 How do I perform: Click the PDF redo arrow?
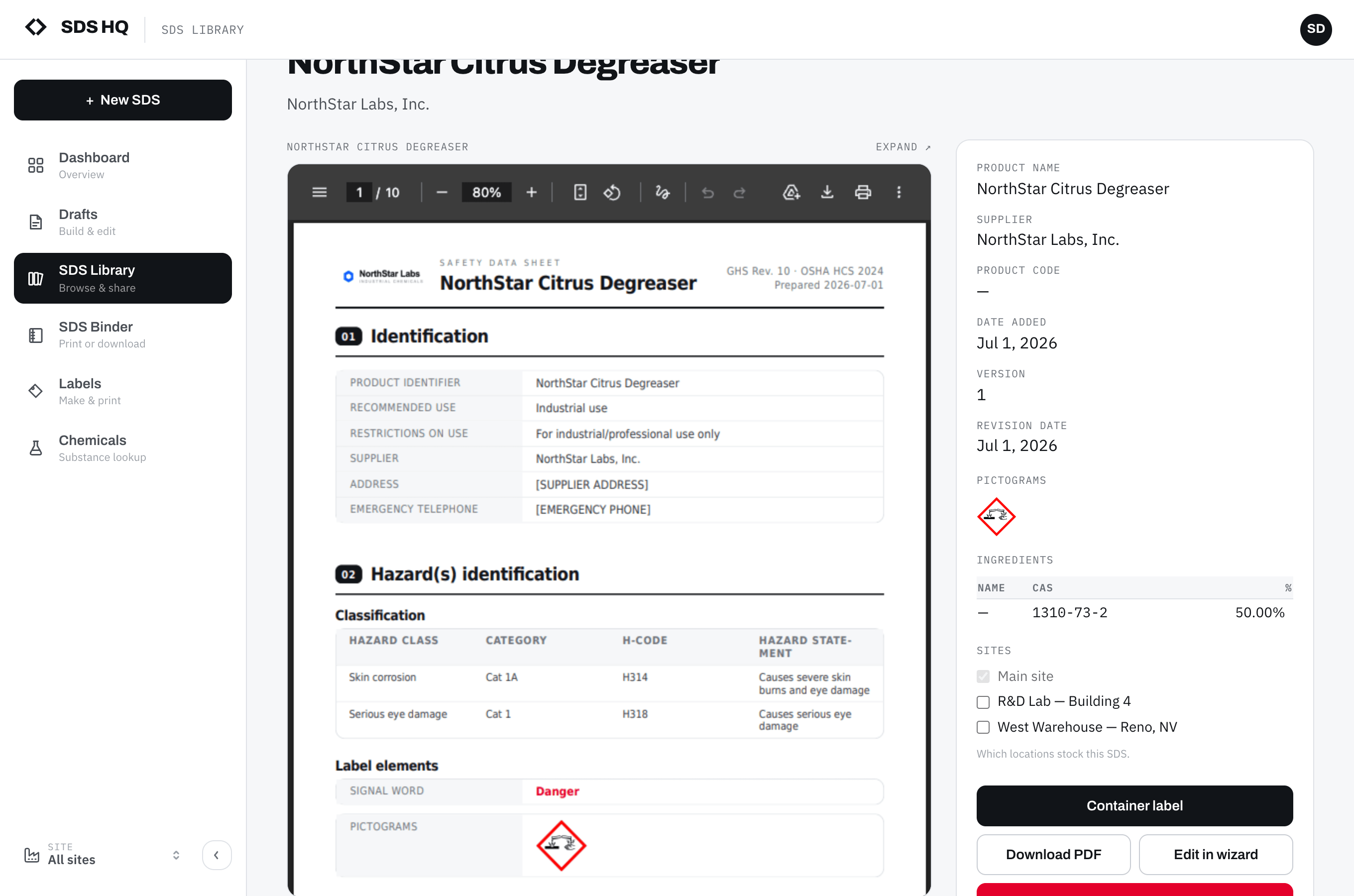point(739,193)
